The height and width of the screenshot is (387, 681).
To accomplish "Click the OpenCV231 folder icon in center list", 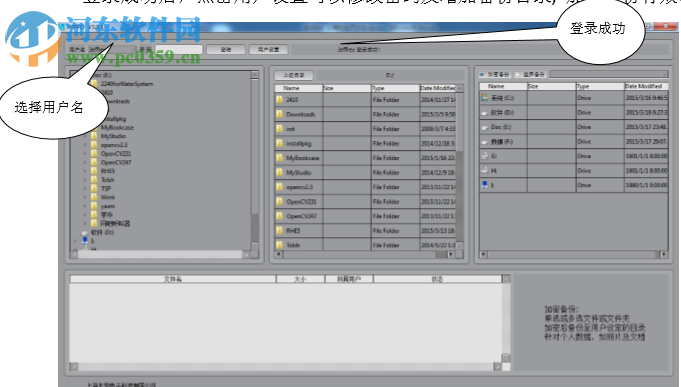I will [x=280, y=202].
